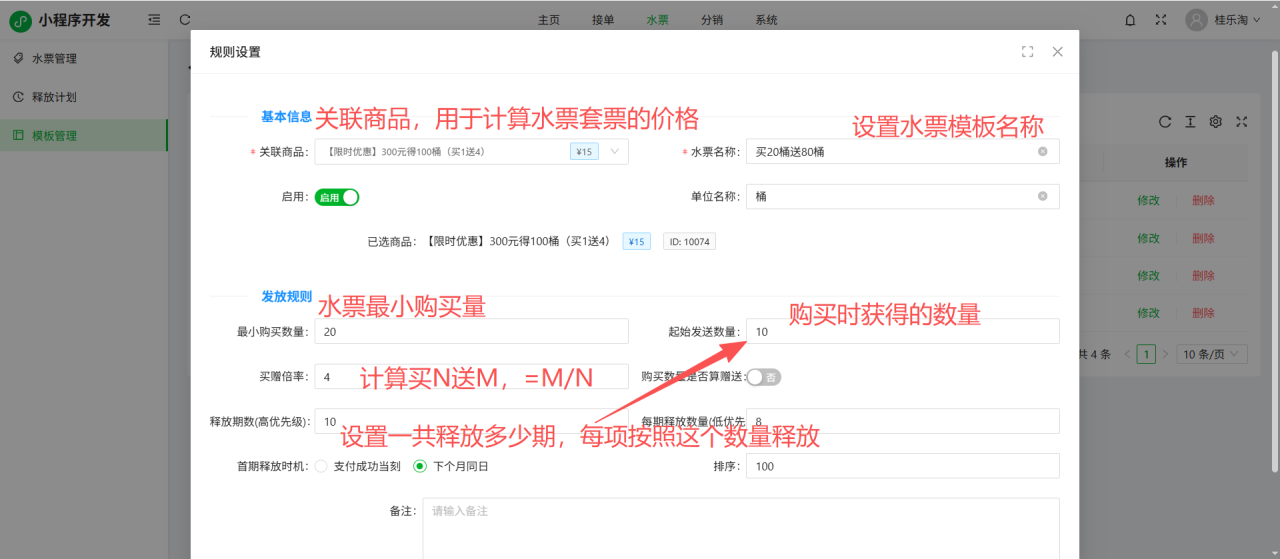The height and width of the screenshot is (559, 1280).
Task: Open the 关联商品 dropdown
Action: (x=614, y=152)
